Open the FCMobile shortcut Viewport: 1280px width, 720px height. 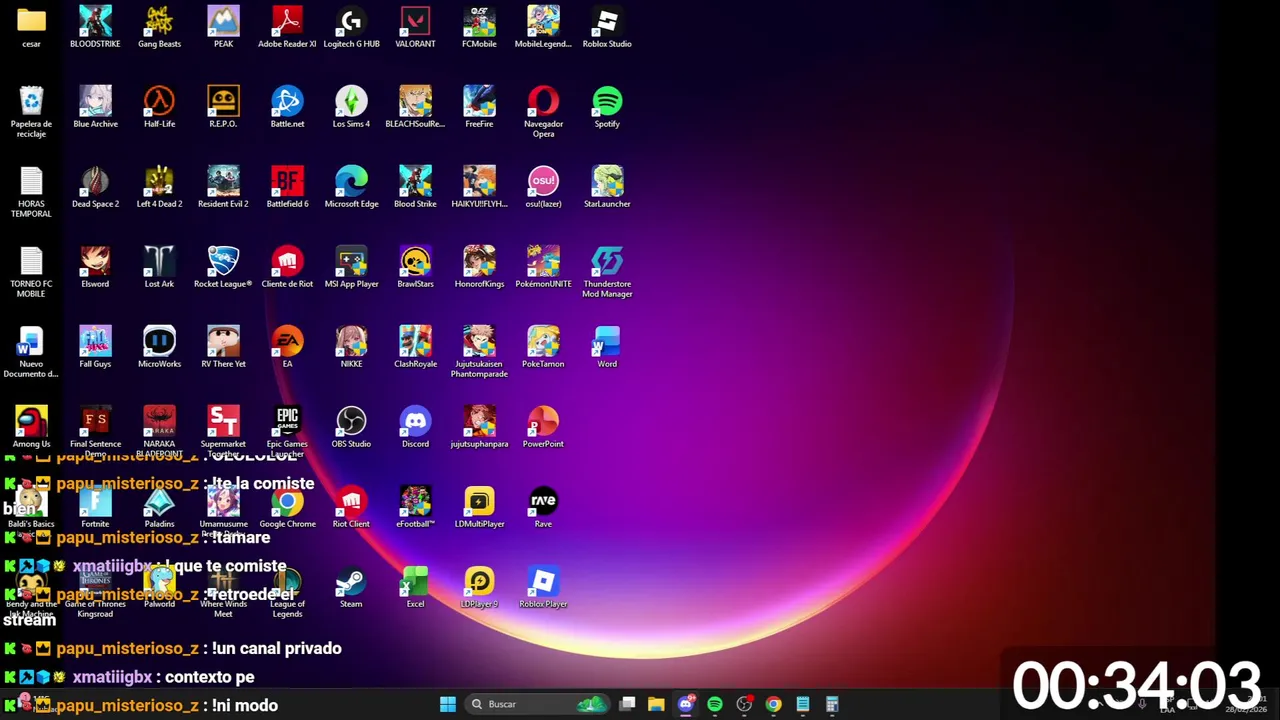pos(479,27)
